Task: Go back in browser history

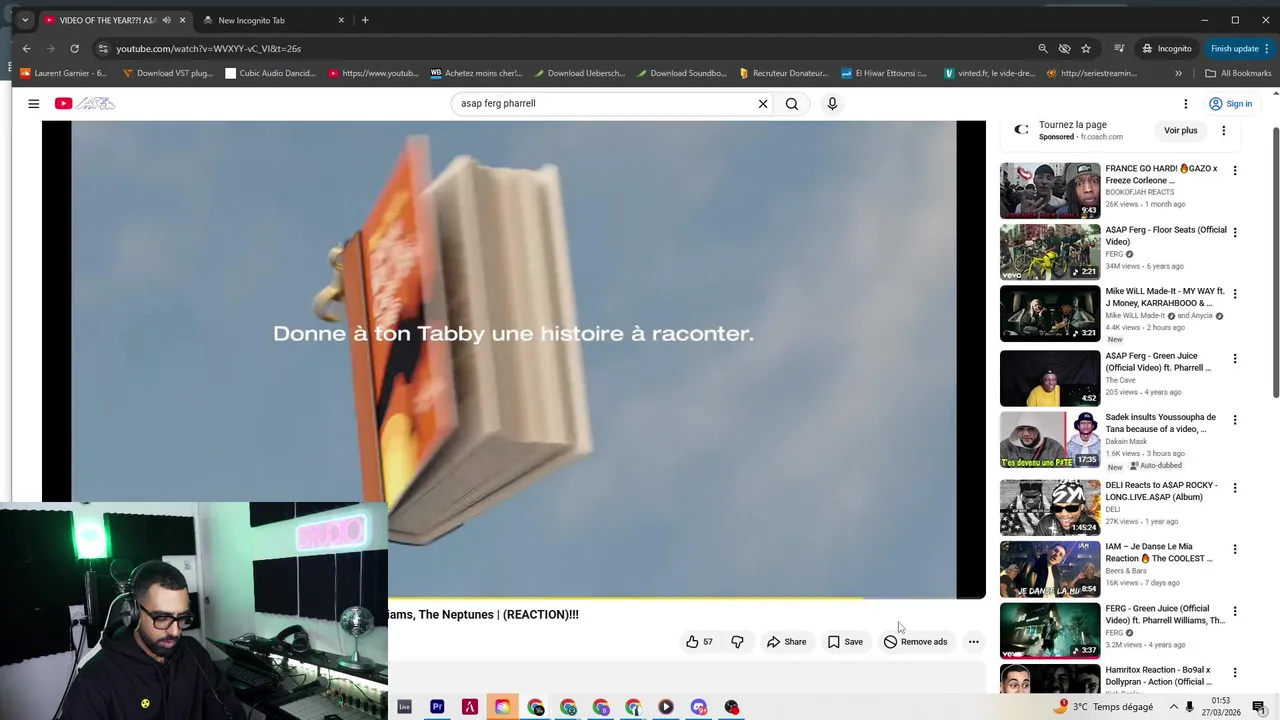Action: (x=27, y=48)
